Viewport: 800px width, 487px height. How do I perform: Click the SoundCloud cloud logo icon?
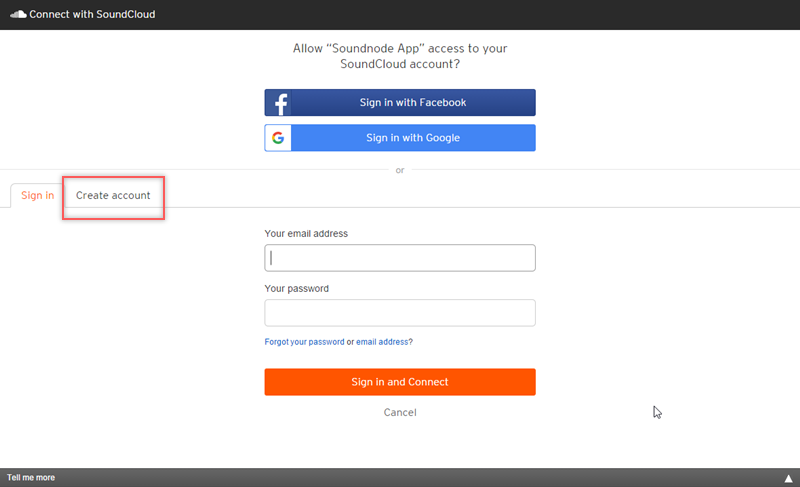tap(18, 14)
